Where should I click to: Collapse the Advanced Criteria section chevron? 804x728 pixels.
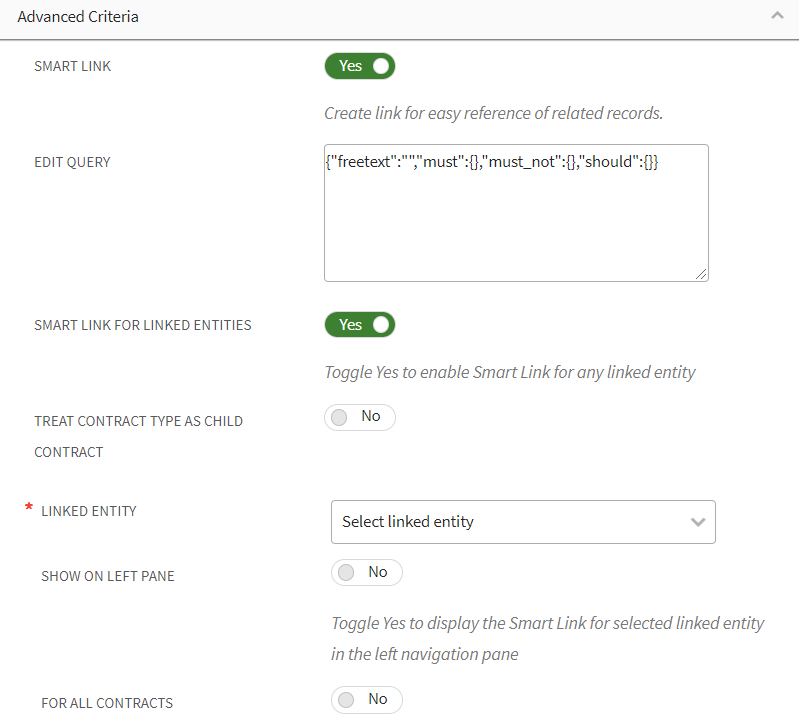(x=776, y=17)
